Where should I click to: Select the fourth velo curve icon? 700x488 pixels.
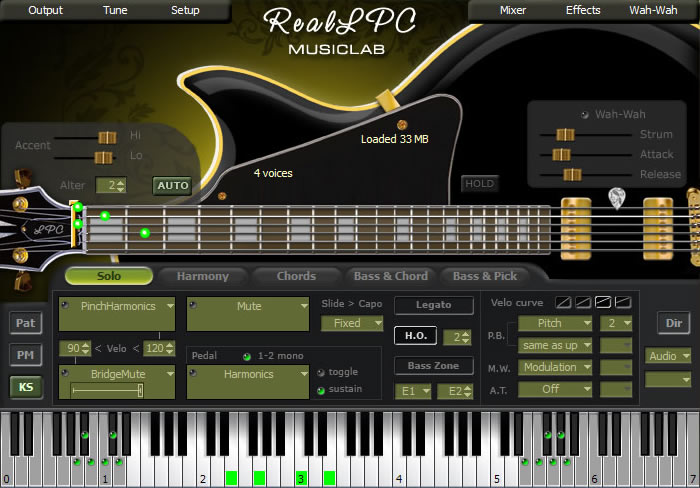(623, 303)
